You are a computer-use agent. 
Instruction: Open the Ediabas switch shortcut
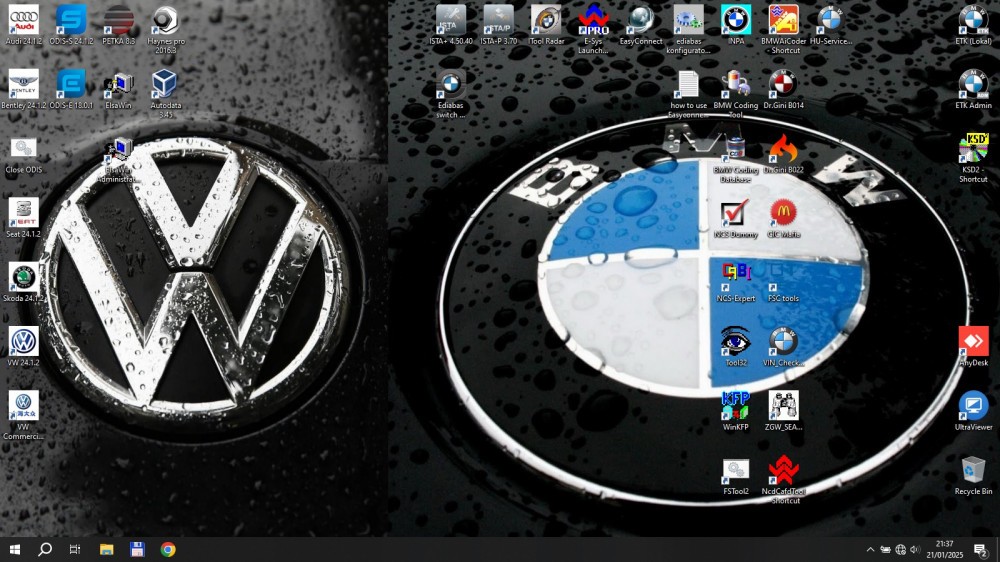point(451,93)
